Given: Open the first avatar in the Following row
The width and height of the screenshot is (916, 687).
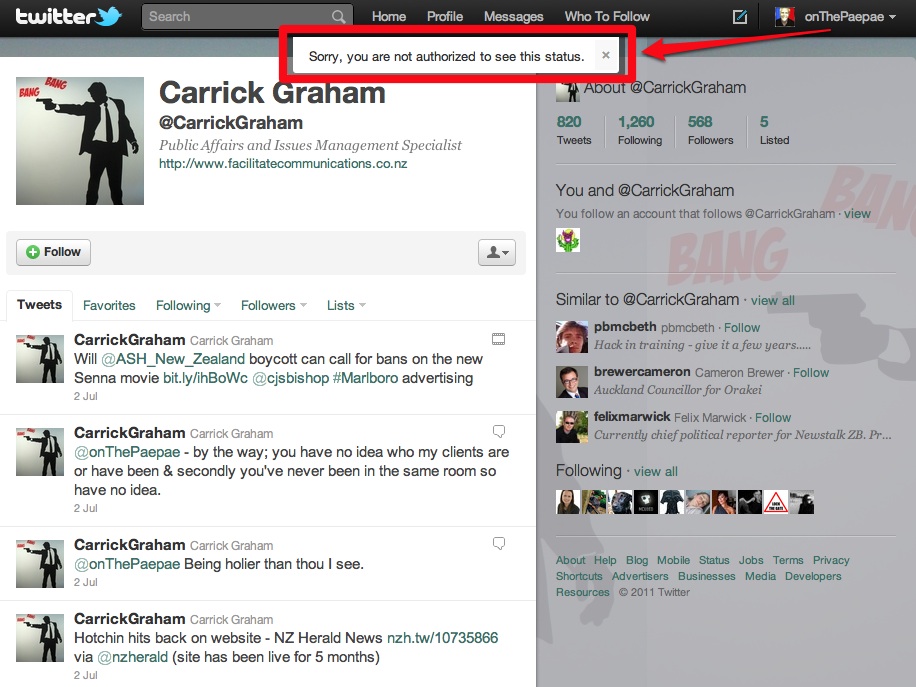Looking at the screenshot, I should (568, 502).
